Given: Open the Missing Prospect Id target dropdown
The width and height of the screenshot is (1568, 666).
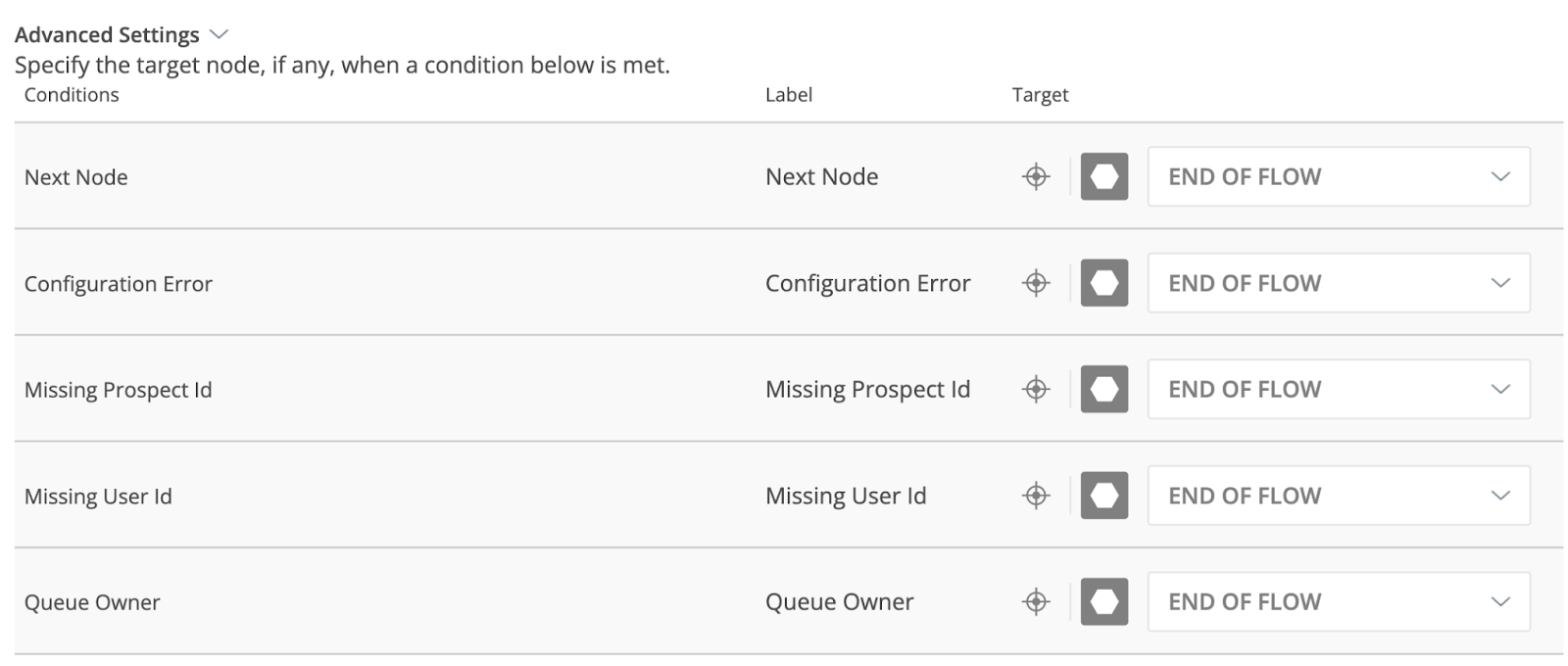Looking at the screenshot, I should pos(1338,389).
